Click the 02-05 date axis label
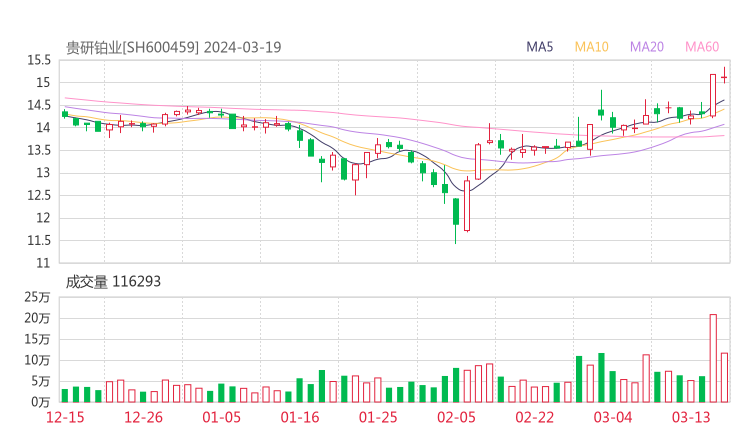The height and width of the screenshot is (440, 740). (456, 417)
